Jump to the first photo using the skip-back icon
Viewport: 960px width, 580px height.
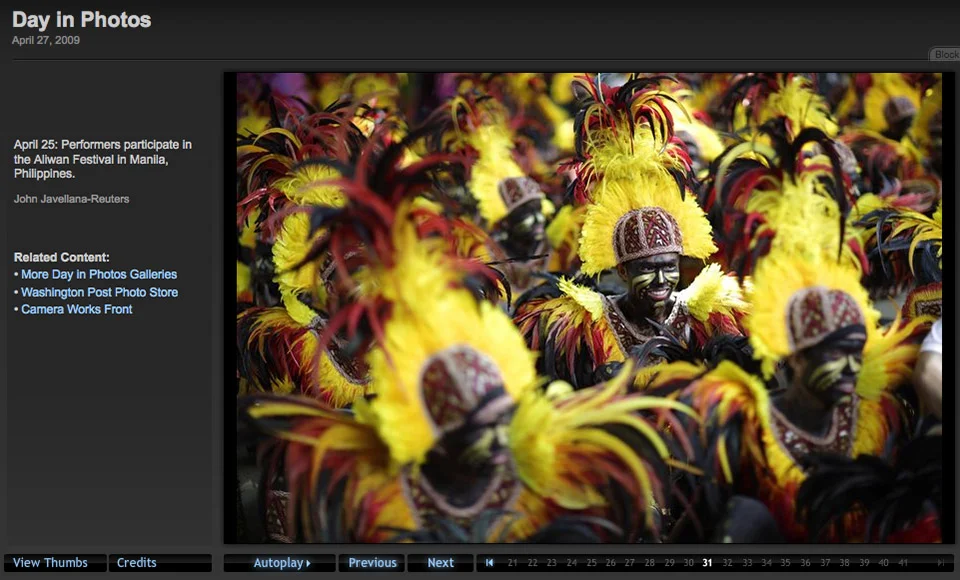489,562
